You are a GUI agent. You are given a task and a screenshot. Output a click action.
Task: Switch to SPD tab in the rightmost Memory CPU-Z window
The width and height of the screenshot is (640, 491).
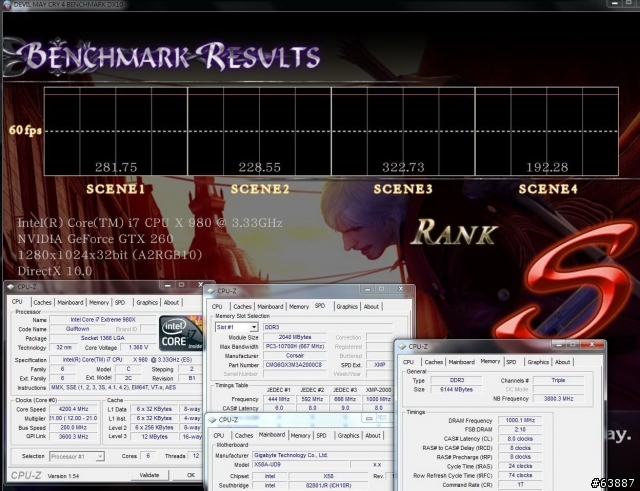[x=511, y=362]
